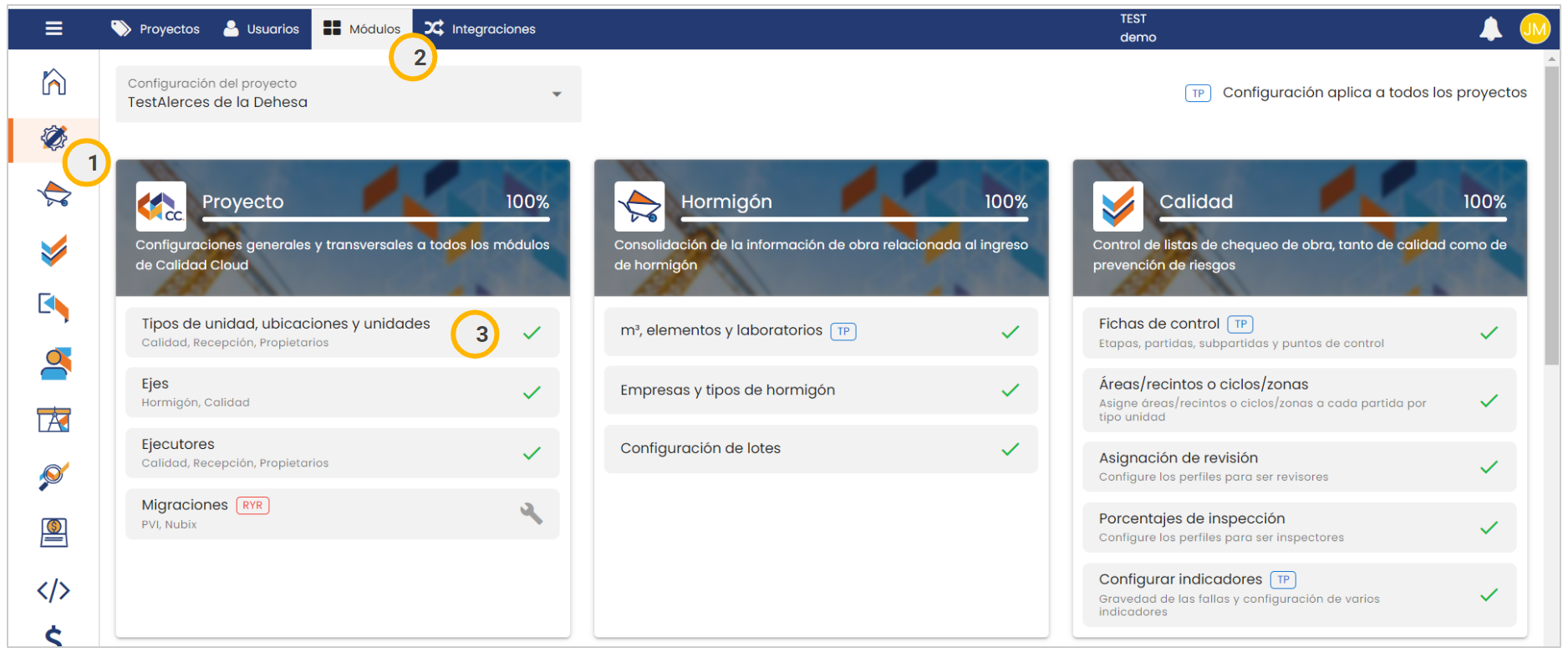Click the checkmark on the Ejes row
This screenshot has height=653, width=1568.
[x=532, y=393]
